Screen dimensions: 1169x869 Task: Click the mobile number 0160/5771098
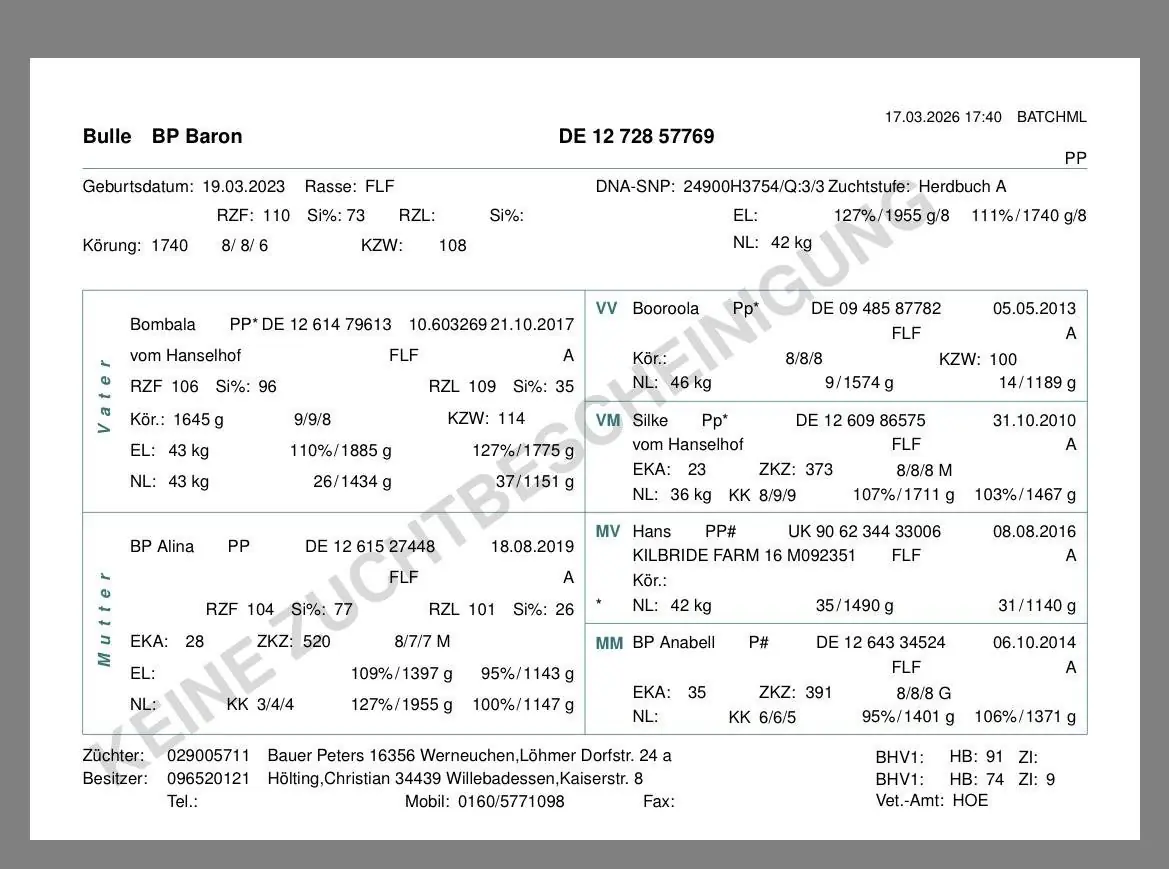click(511, 801)
